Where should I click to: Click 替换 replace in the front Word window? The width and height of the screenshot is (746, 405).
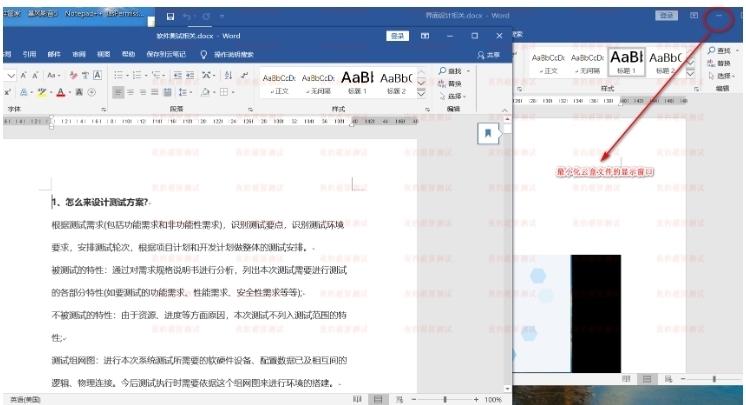pos(451,84)
